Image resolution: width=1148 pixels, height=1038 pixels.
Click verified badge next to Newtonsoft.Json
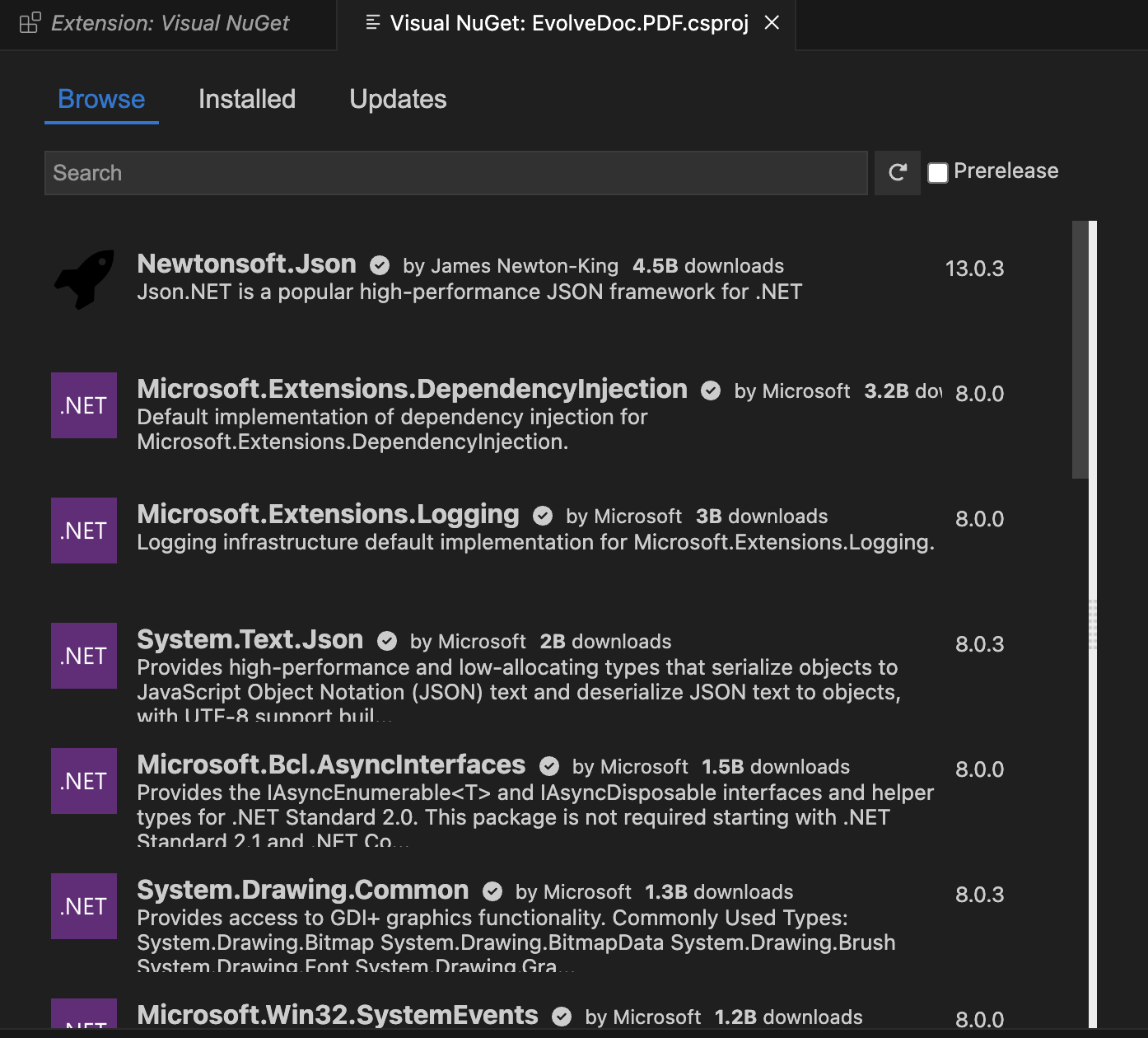click(x=380, y=265)
